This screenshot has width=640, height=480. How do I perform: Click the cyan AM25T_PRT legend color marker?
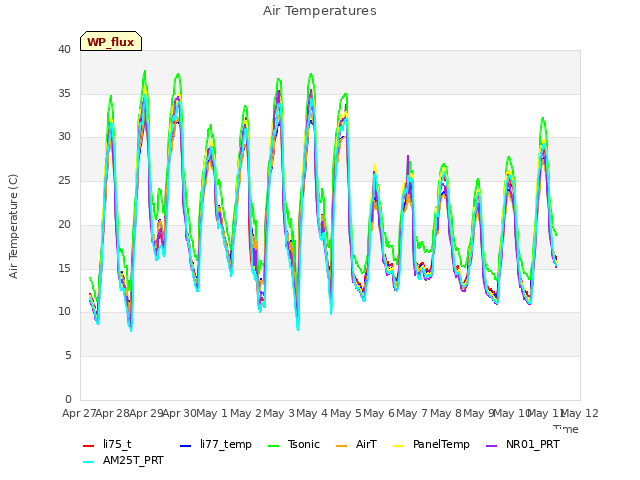[89, 462]
